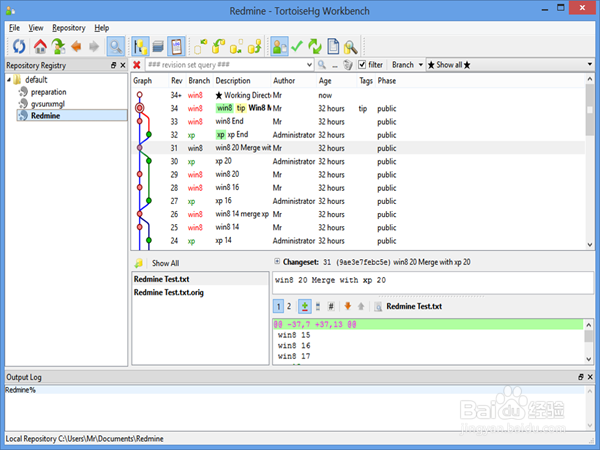
Task: Open the Branch dropdown
Action: pos(407,65)
